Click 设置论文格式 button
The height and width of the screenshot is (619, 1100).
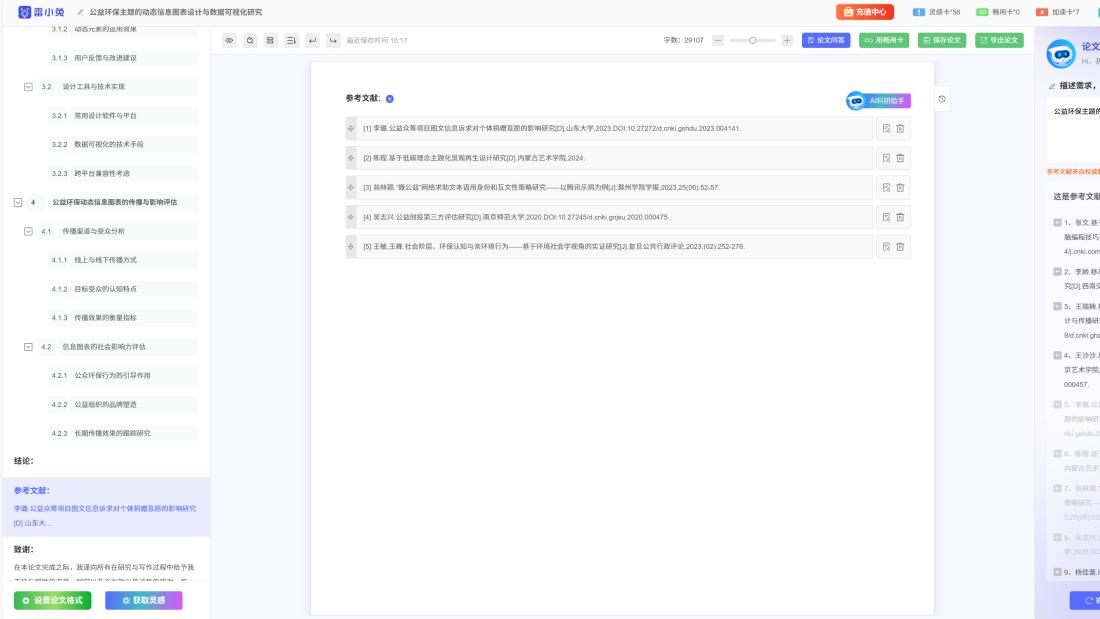53,601
